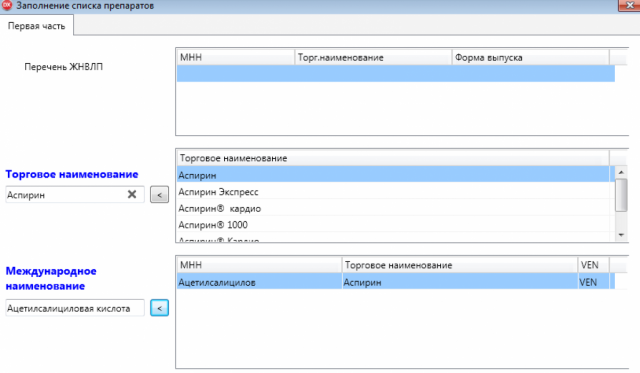Sort by Торг.наименование column header
This screenshot has width=640, height=373.
pos(373,57)
